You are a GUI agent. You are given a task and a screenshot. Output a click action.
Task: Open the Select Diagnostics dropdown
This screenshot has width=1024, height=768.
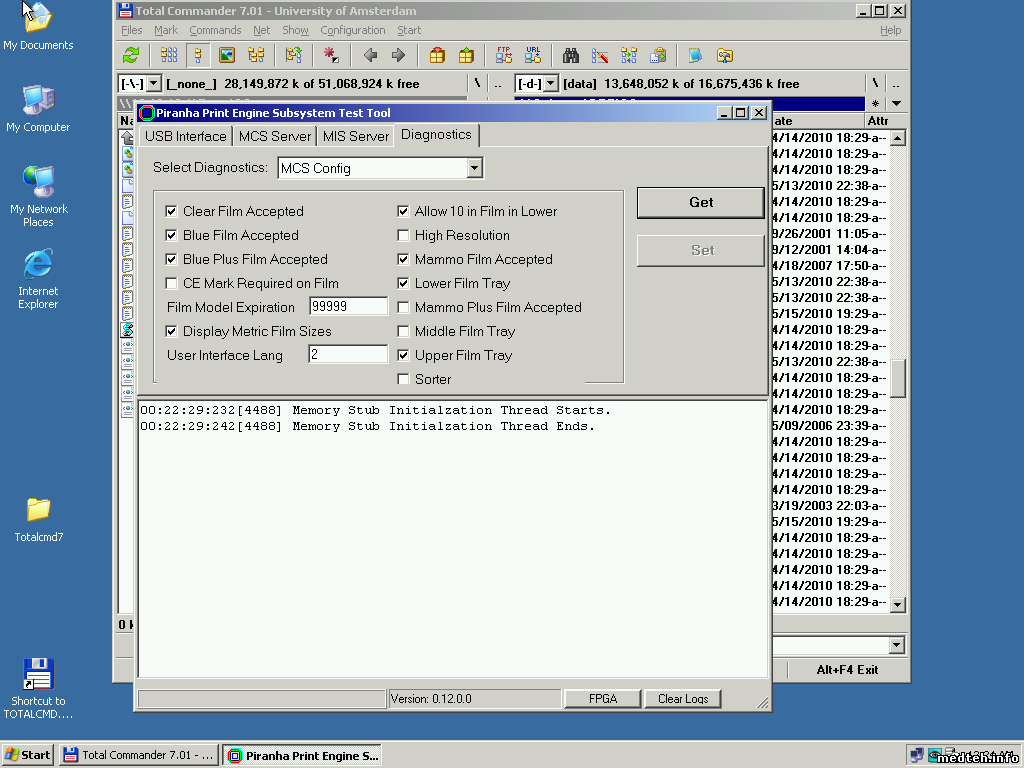click(x=475, y=168)
